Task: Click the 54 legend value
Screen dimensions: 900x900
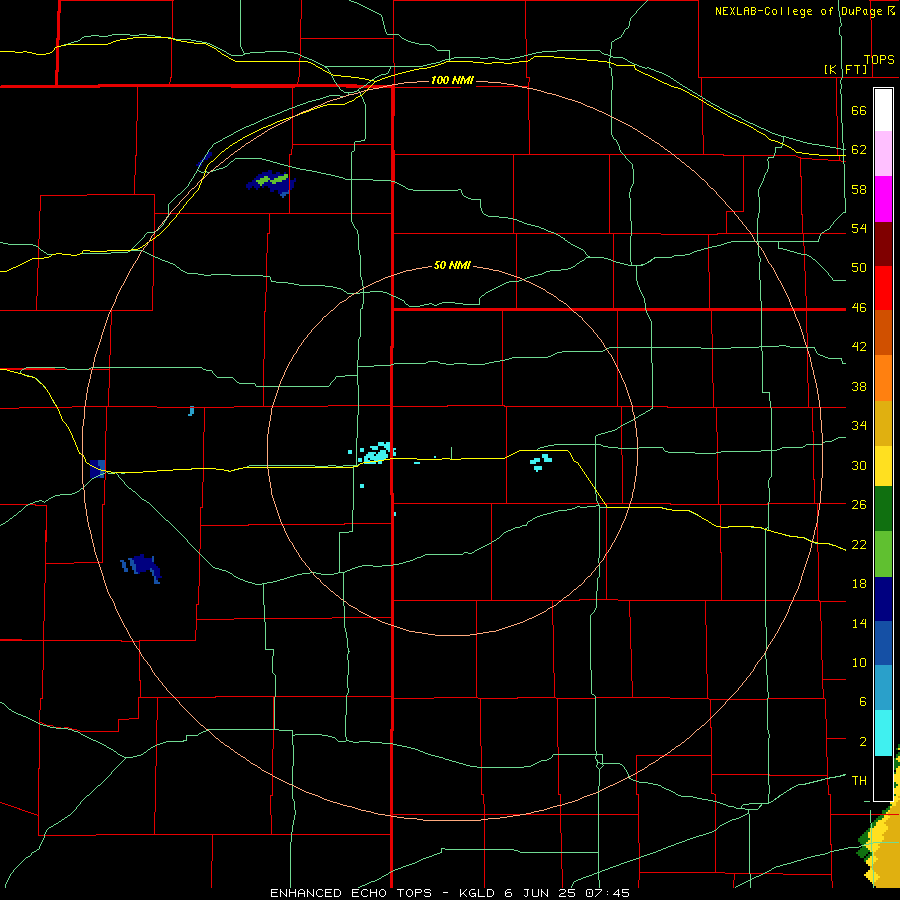Action: click(859, 228)
